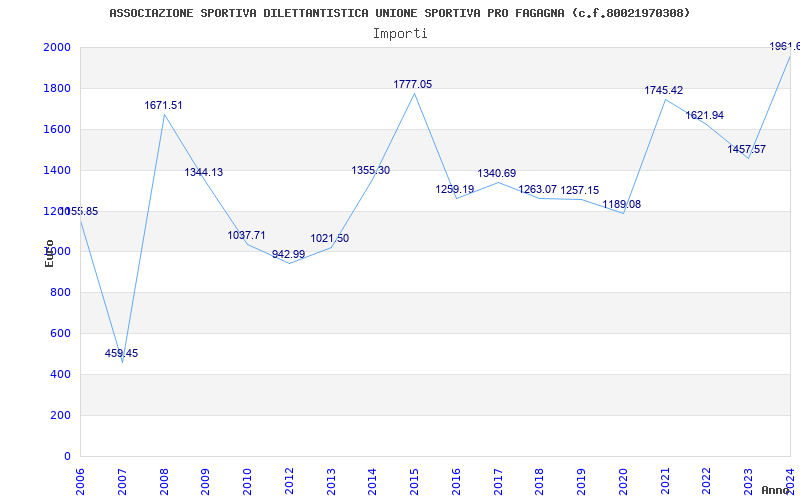The height and width of the screenshot is (500, 800).
Task: Select the 1257.15 data label
Action: point(580,190)
